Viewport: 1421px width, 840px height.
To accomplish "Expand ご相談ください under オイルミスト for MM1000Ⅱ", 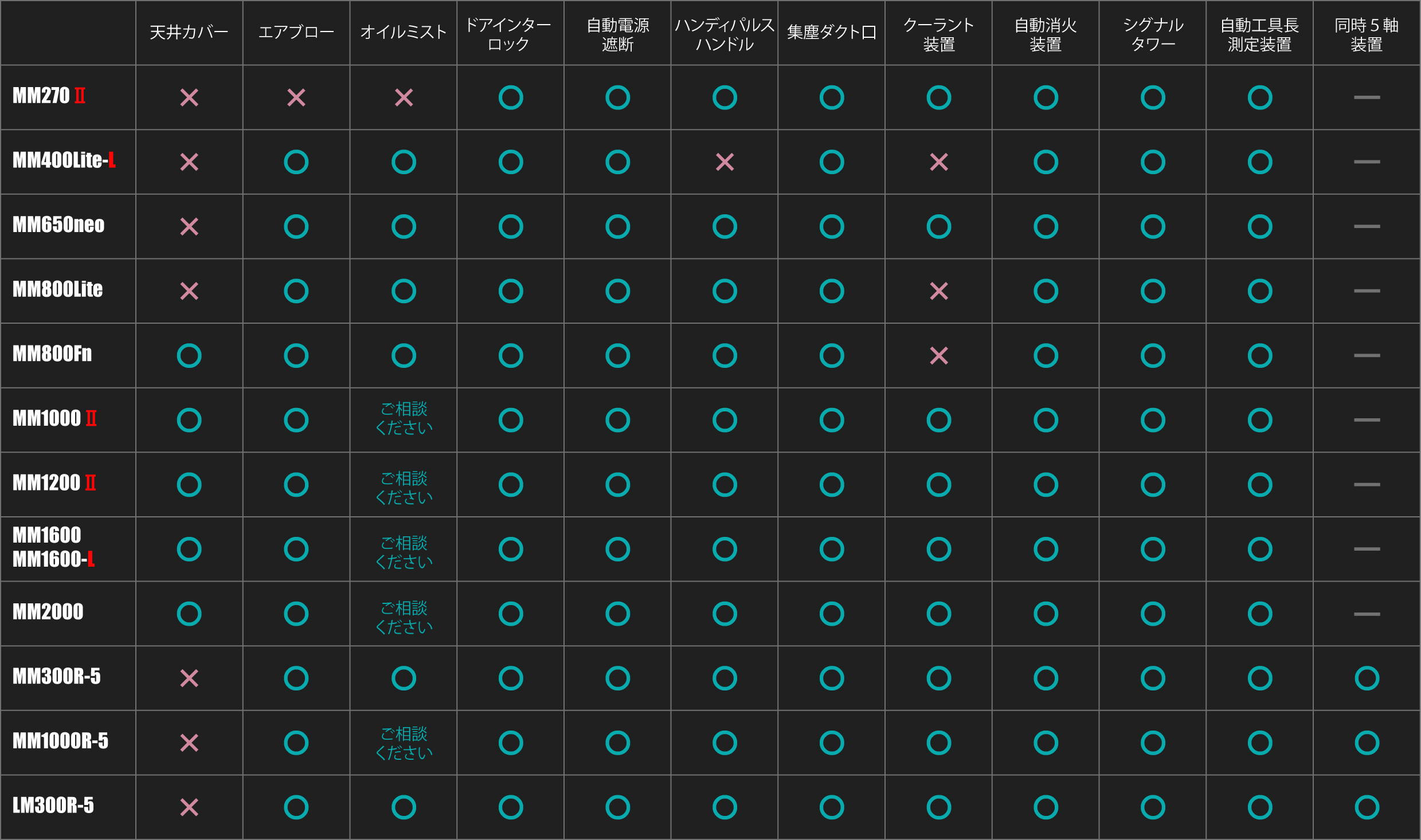I will point(404,420).
